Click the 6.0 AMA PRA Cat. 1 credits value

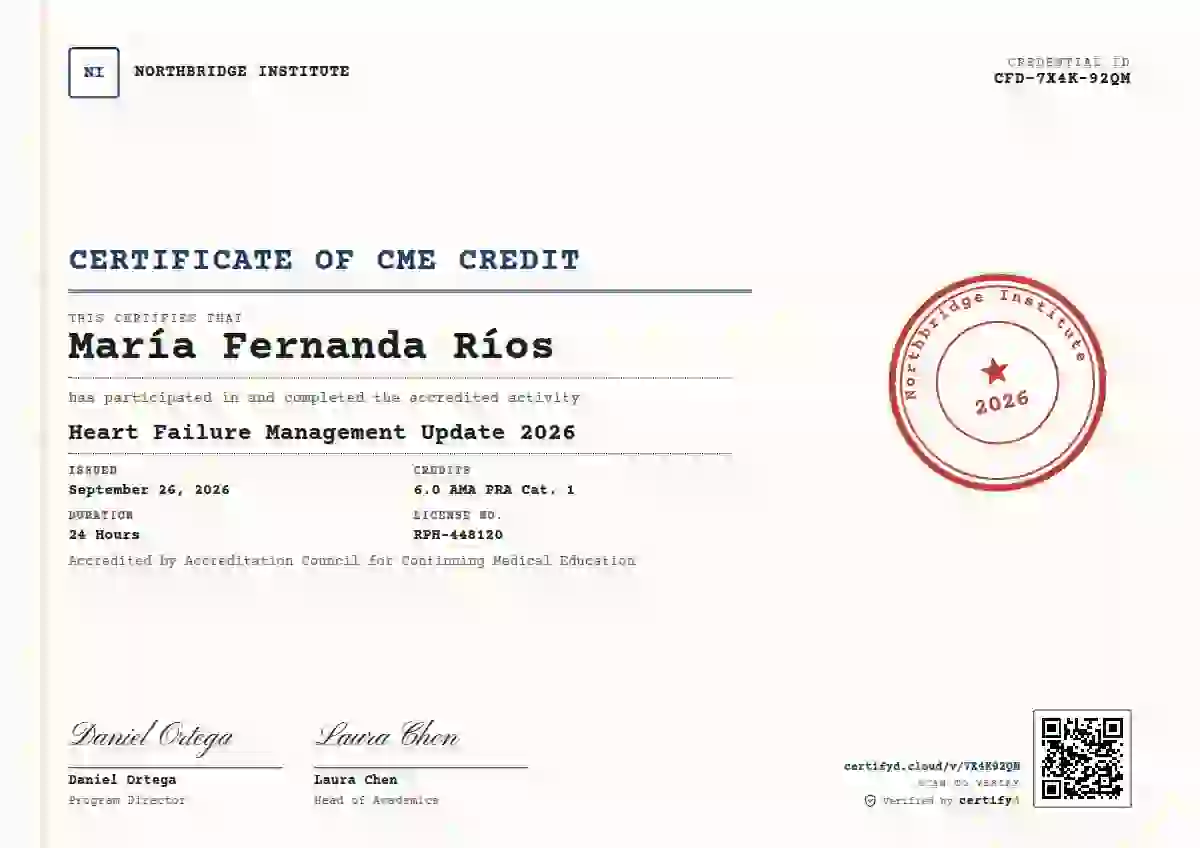coord(494,490)
